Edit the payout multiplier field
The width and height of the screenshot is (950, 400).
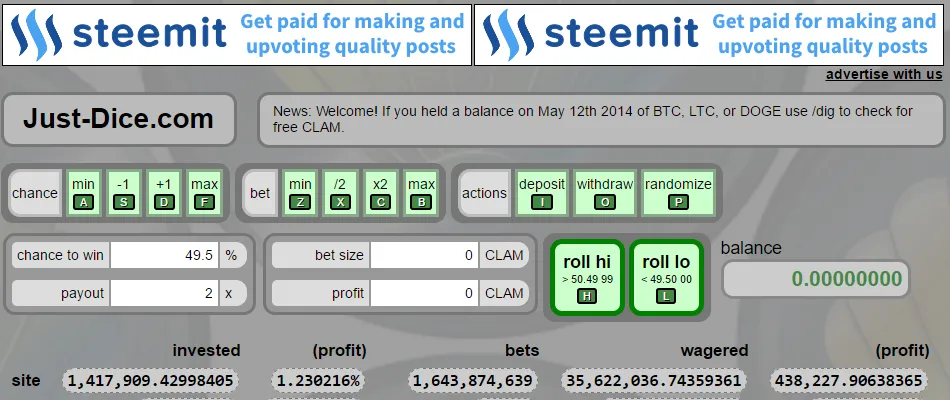pyautogui.click(x=164, y=293)
